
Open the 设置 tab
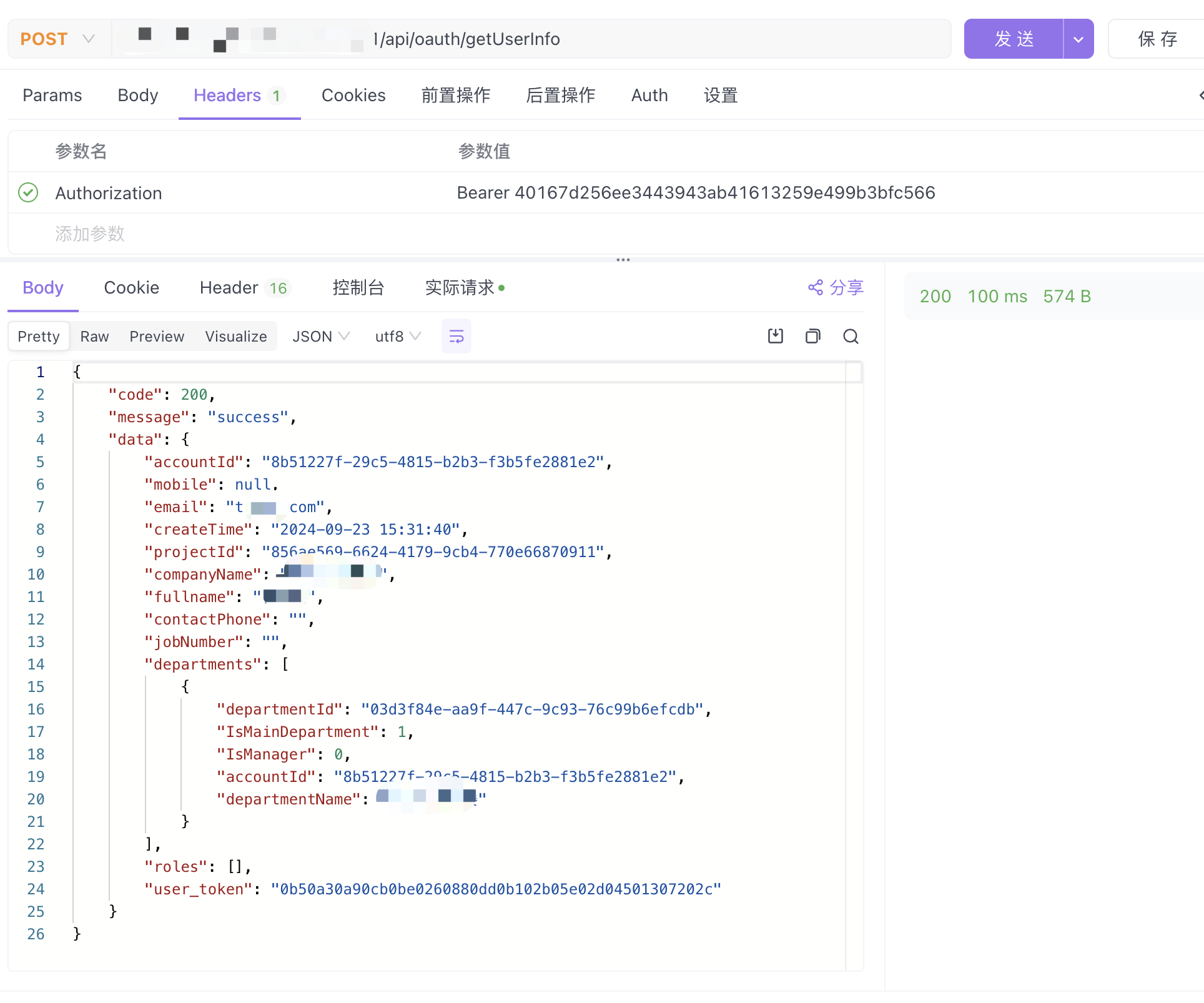pyautogui.click(x=721, y=95)
